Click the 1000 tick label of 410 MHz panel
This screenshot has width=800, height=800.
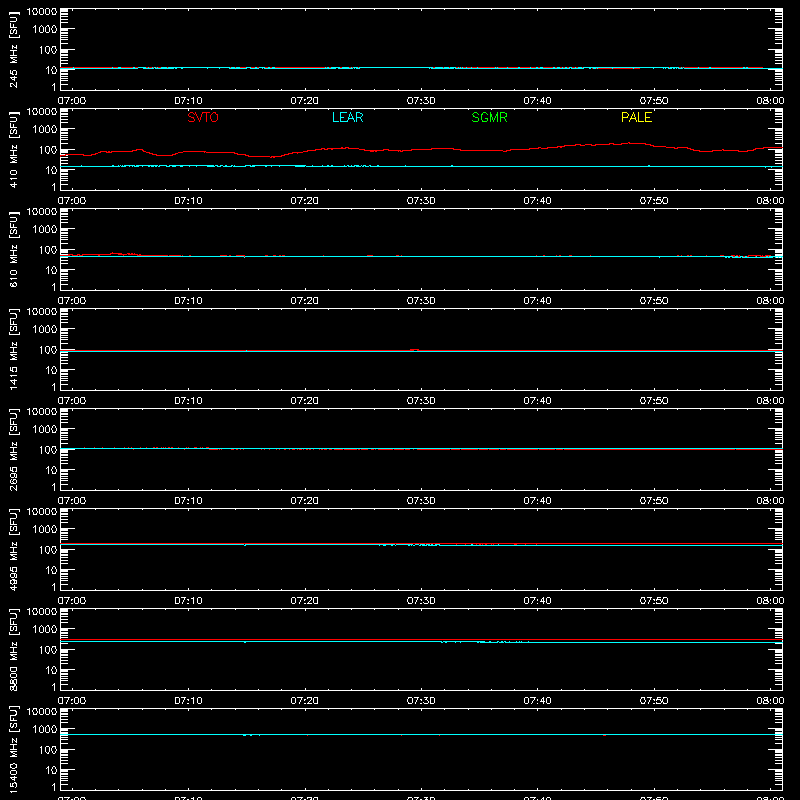(45, 130)
